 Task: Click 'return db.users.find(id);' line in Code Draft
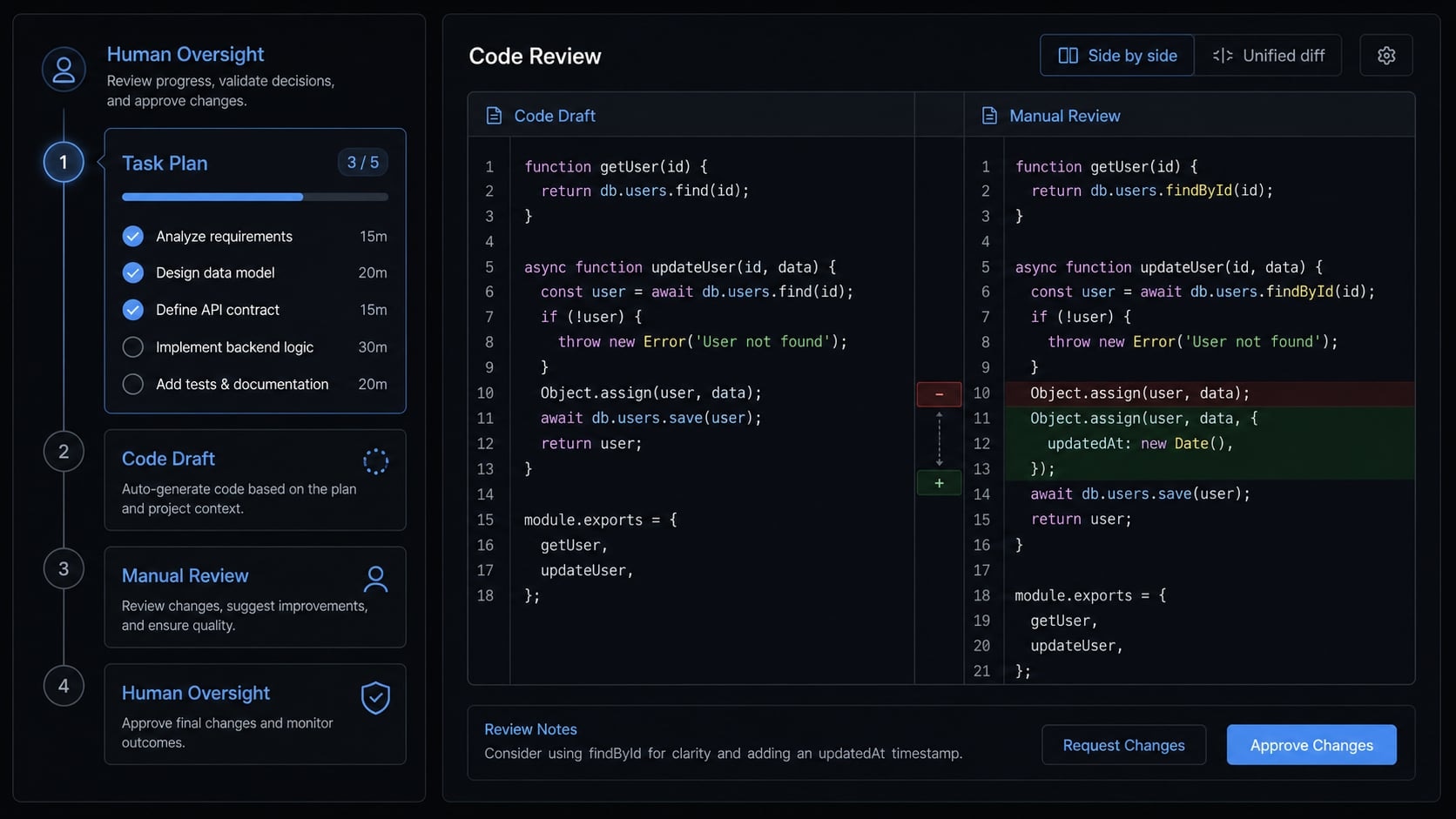tap(644, 191)
